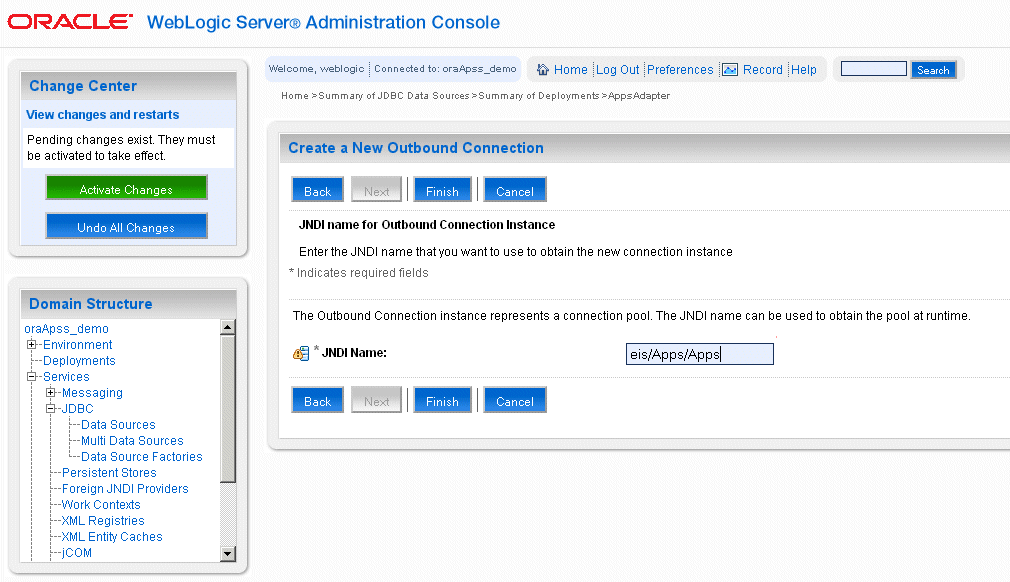Click the green Activate Changes button
Screen dimensions: 1010x582
coord(126,187)
